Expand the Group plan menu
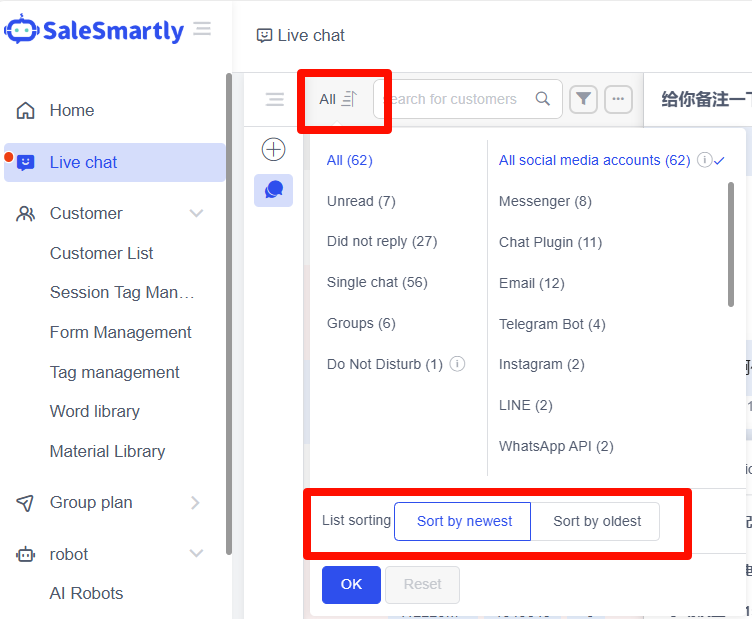Image resolution: width=752 pixels, height=619 pixels. [x=195, y=502]
